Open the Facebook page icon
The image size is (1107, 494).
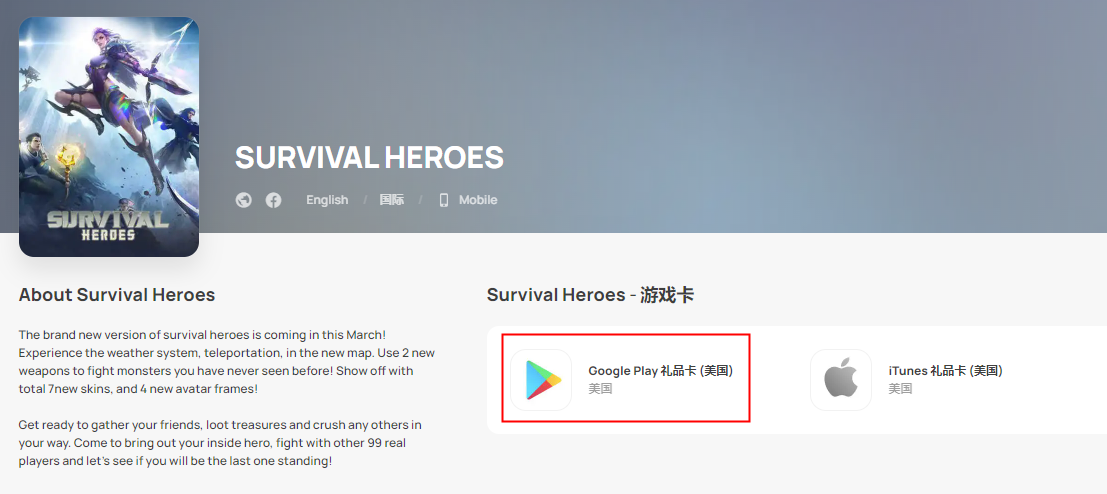click(273, 200)
